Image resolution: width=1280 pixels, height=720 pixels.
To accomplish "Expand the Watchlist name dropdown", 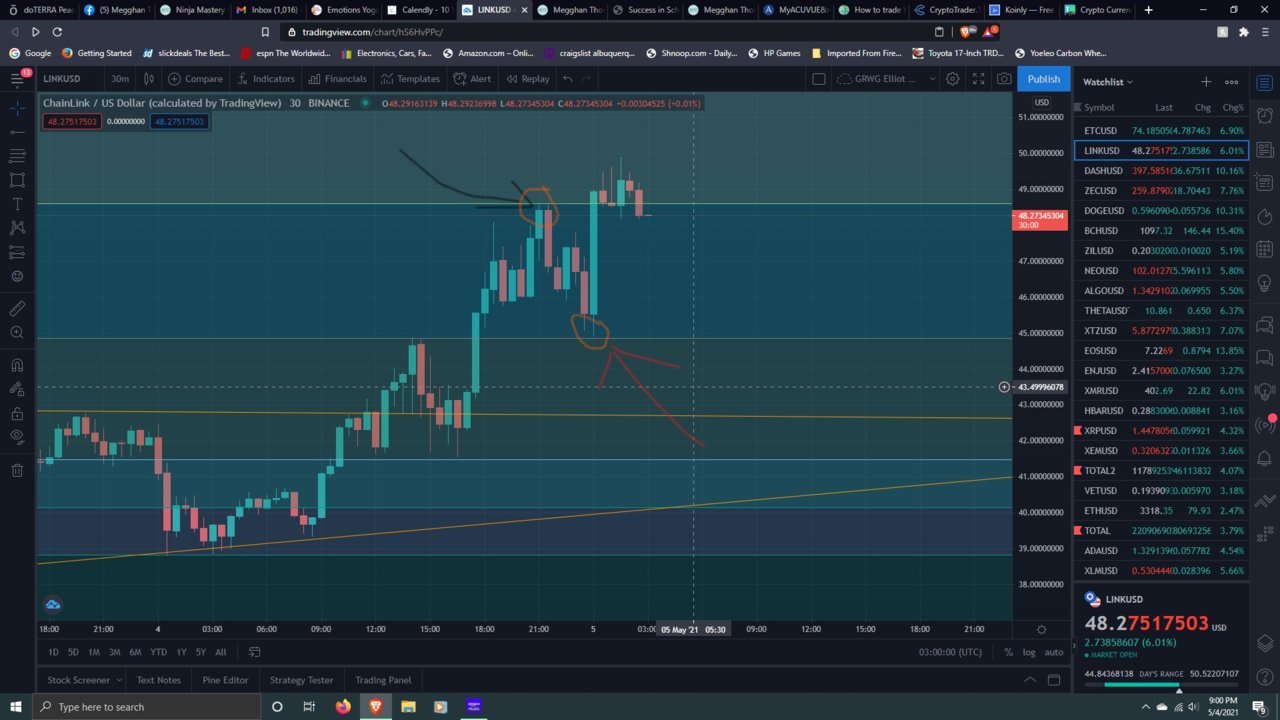I will (1108, 82).
